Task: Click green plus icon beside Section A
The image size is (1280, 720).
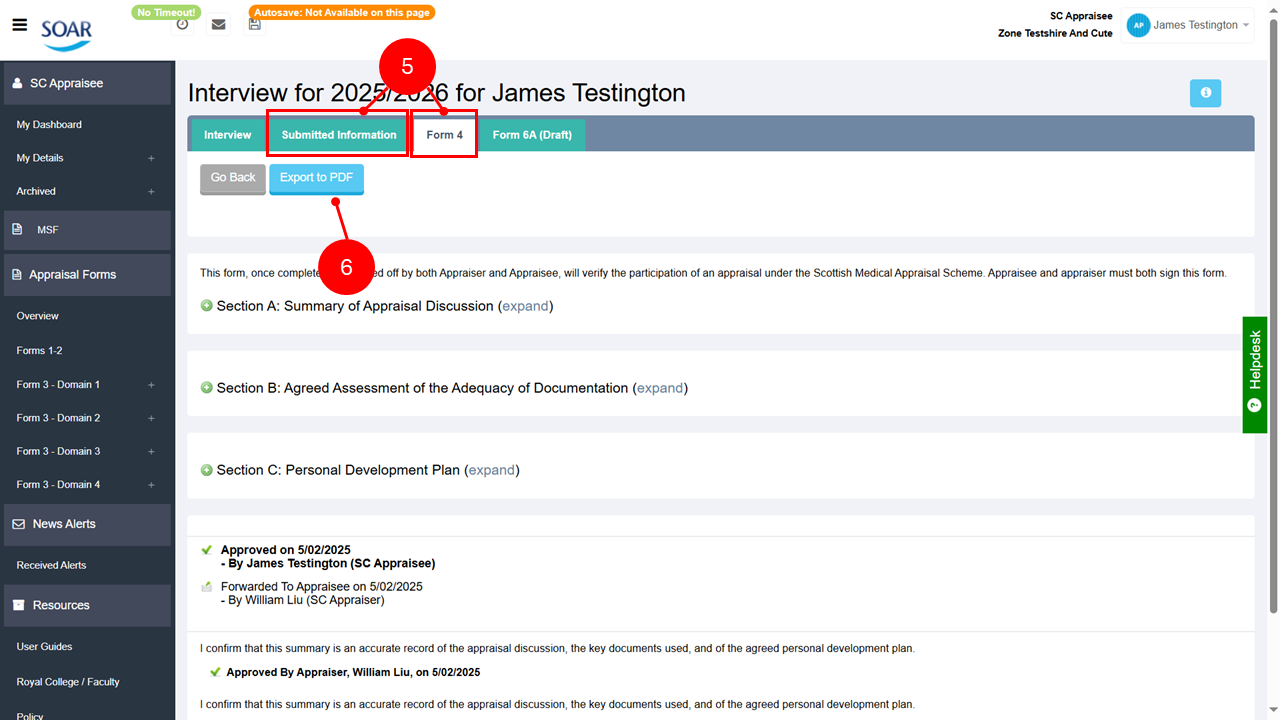Action: (207, 306)
